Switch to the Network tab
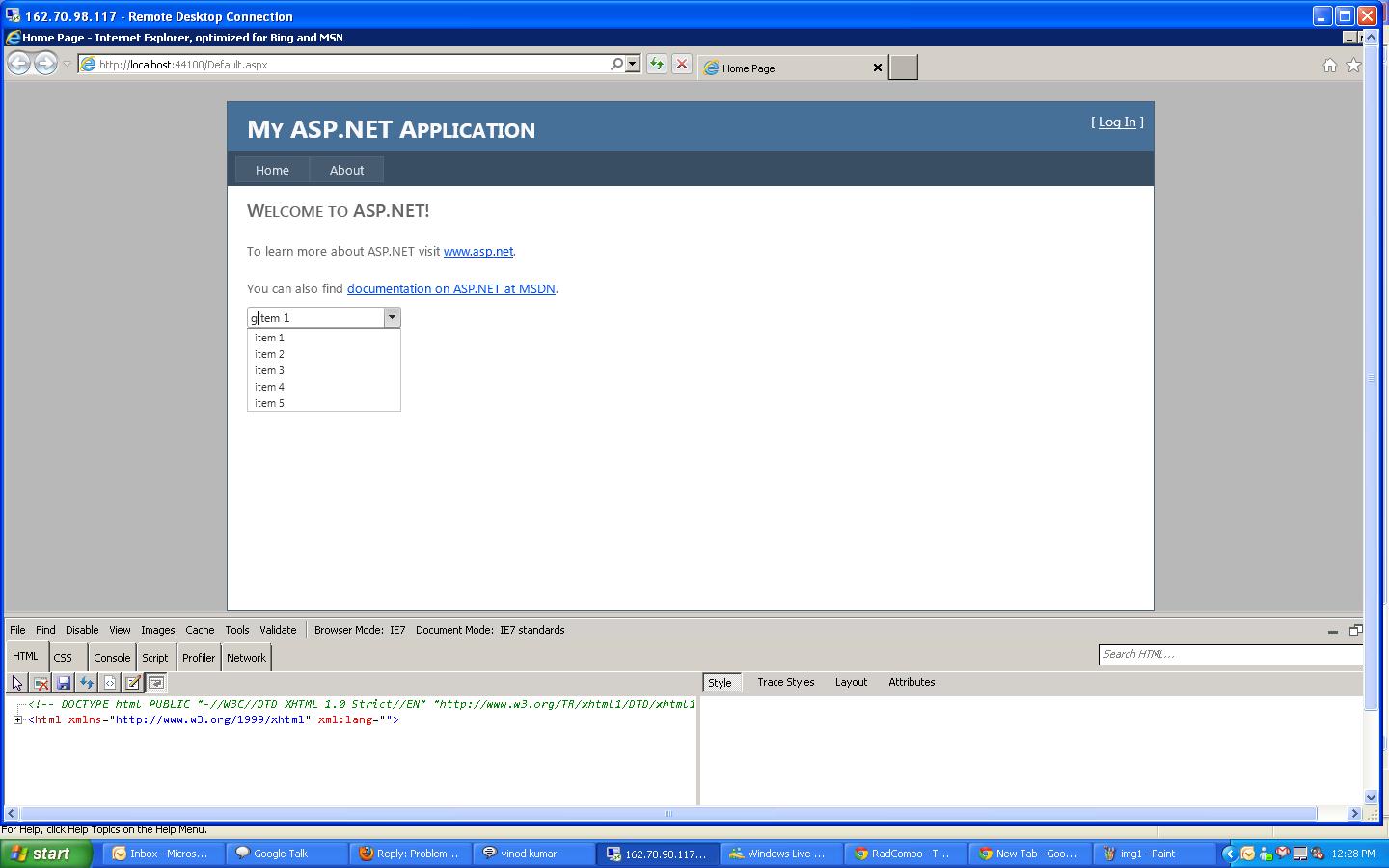The height and width of the screenshot is (868, 1389). click(246, 658)
